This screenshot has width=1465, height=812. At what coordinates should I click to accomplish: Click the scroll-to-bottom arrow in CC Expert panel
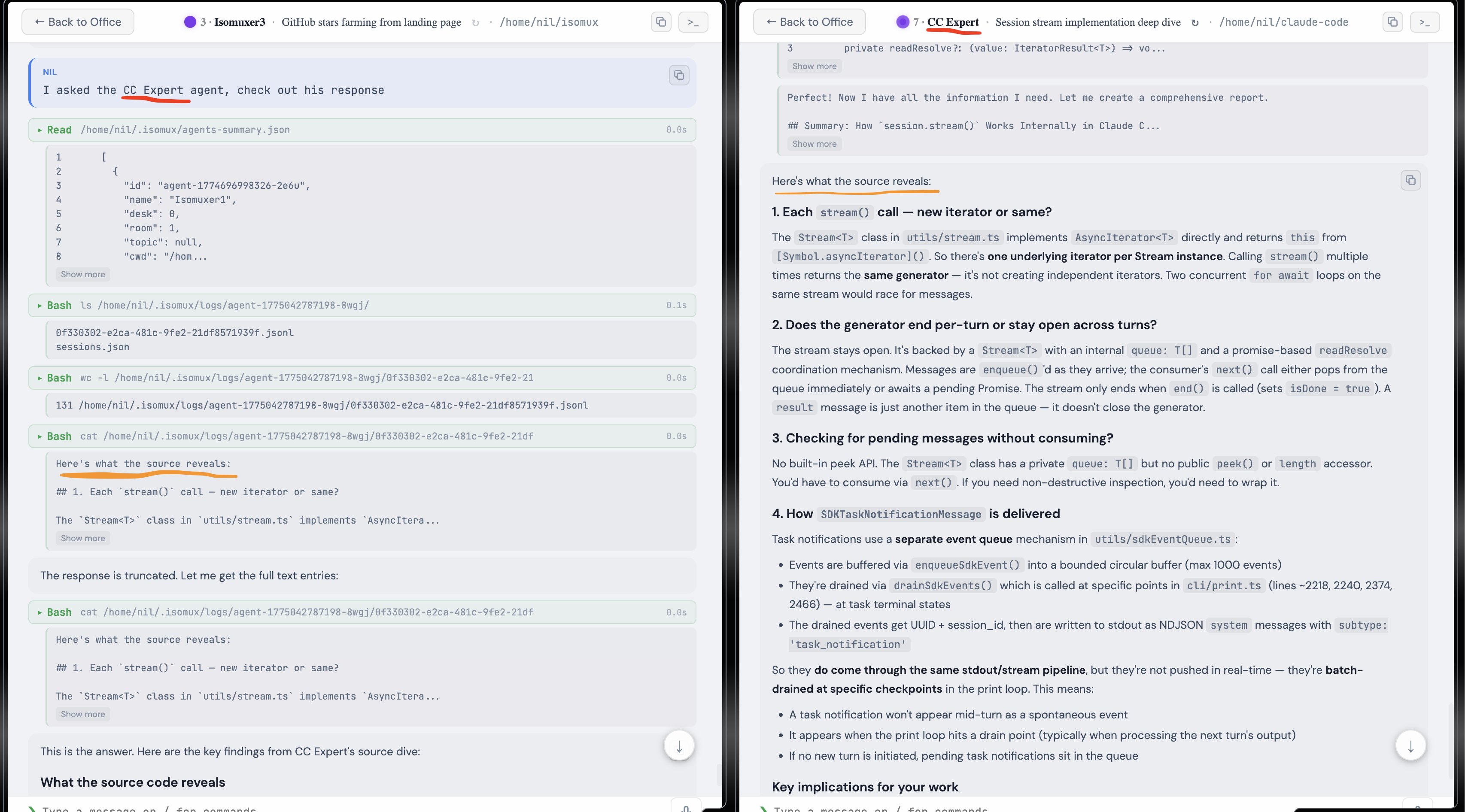pyautogui.click(x=1410, y=745)
